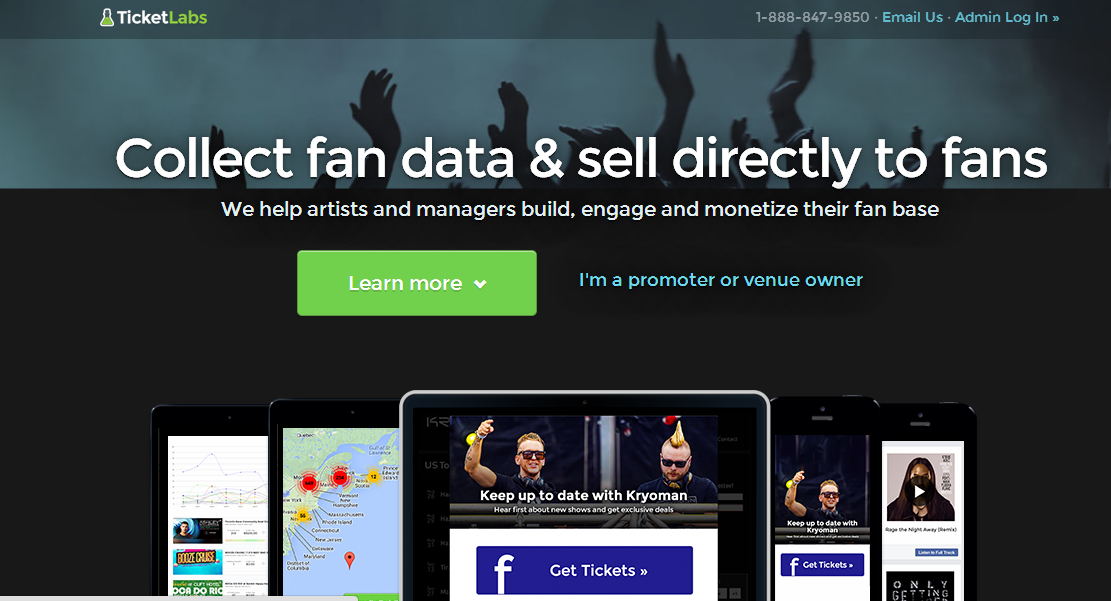
Task: Open the Booze Cruise event thumbnail
Action: 198,561
